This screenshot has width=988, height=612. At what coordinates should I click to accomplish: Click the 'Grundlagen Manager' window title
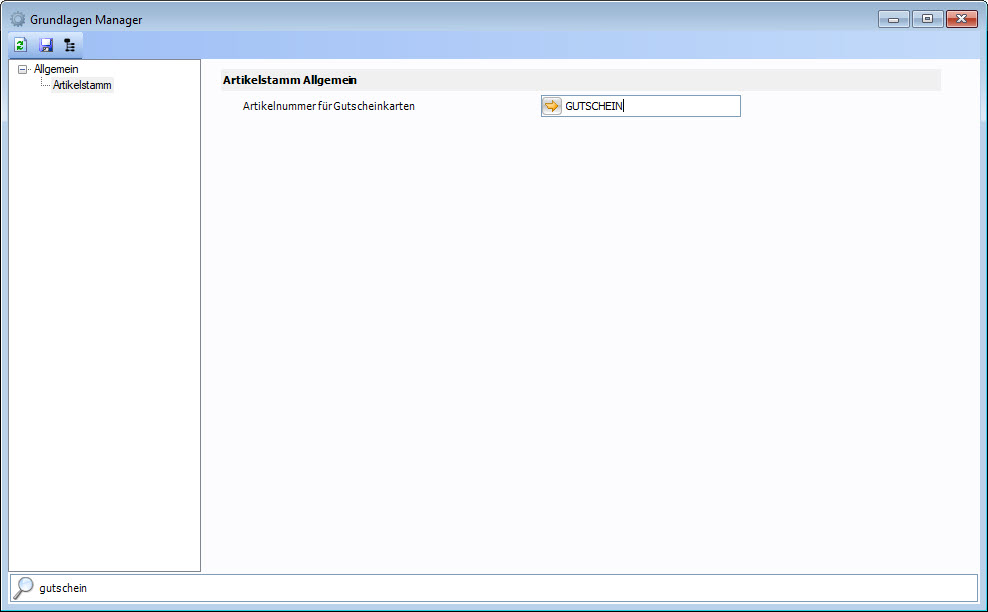coord(86,19)
